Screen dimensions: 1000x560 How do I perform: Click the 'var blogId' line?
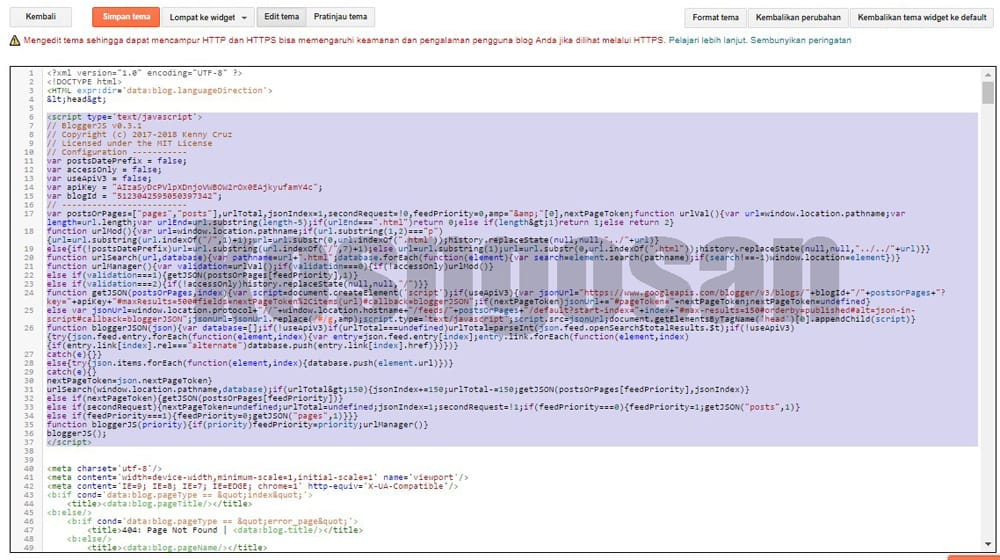click(134, 196)
